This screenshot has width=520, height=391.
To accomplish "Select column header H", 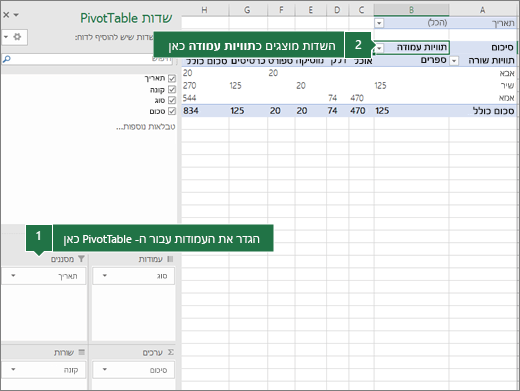I will [205, 10].
